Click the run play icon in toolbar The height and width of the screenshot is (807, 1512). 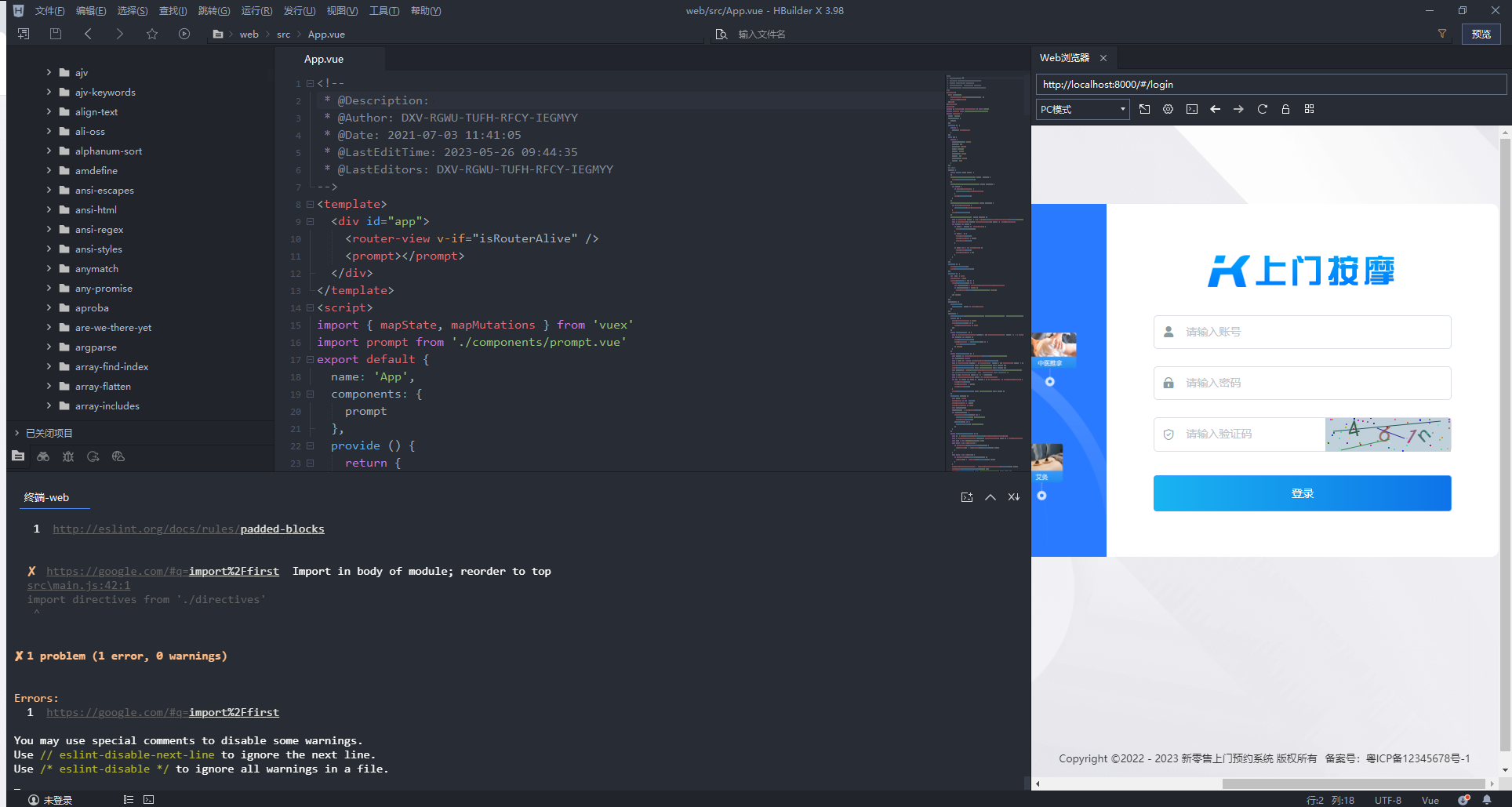184,34
